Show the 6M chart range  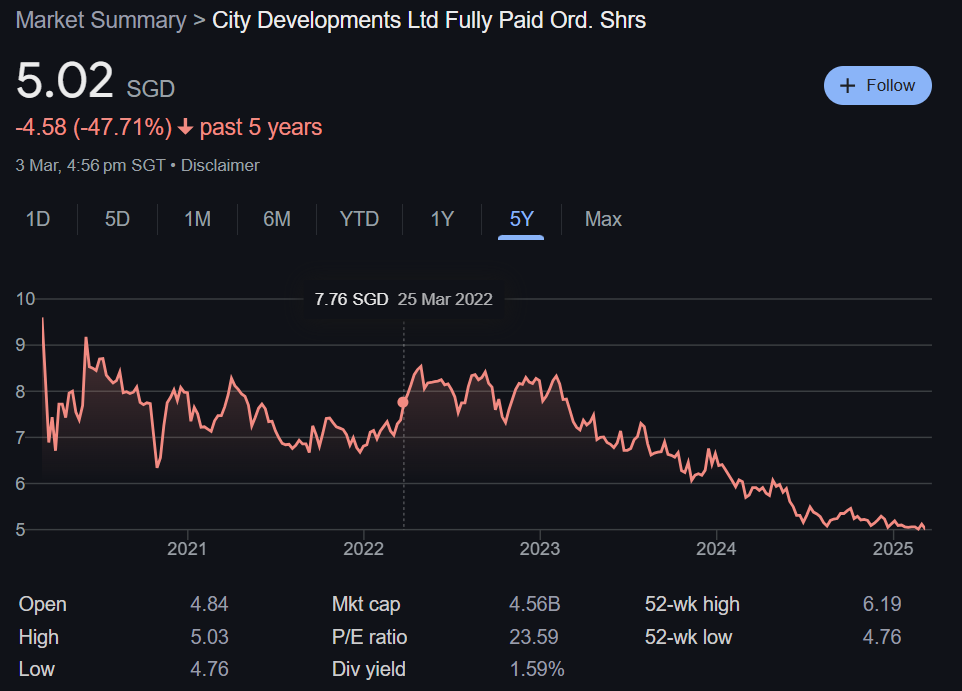277,219
